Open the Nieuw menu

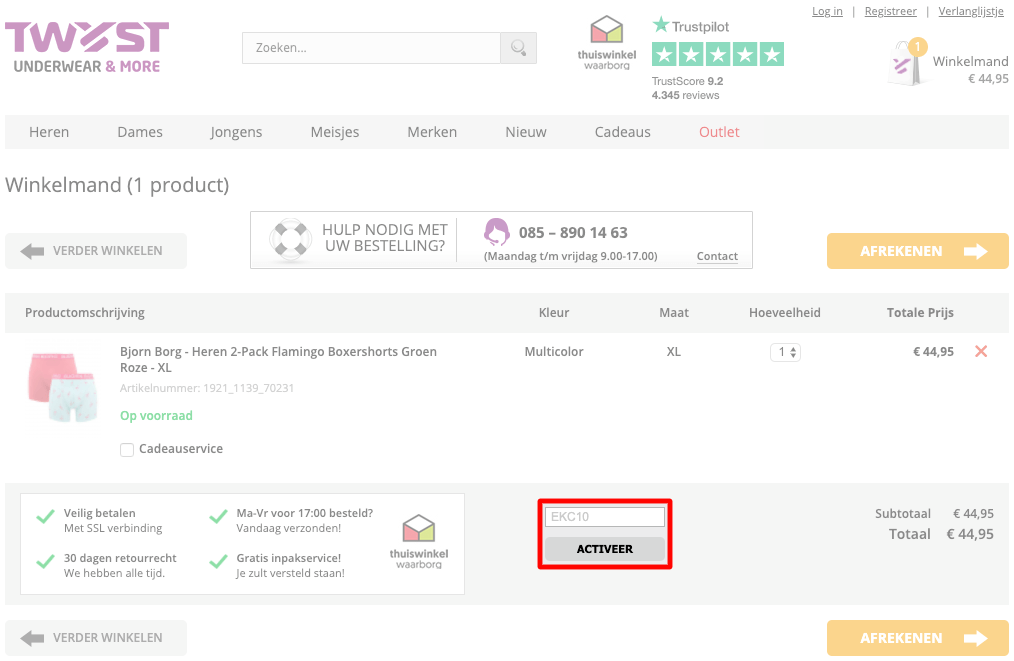[526, 132]
